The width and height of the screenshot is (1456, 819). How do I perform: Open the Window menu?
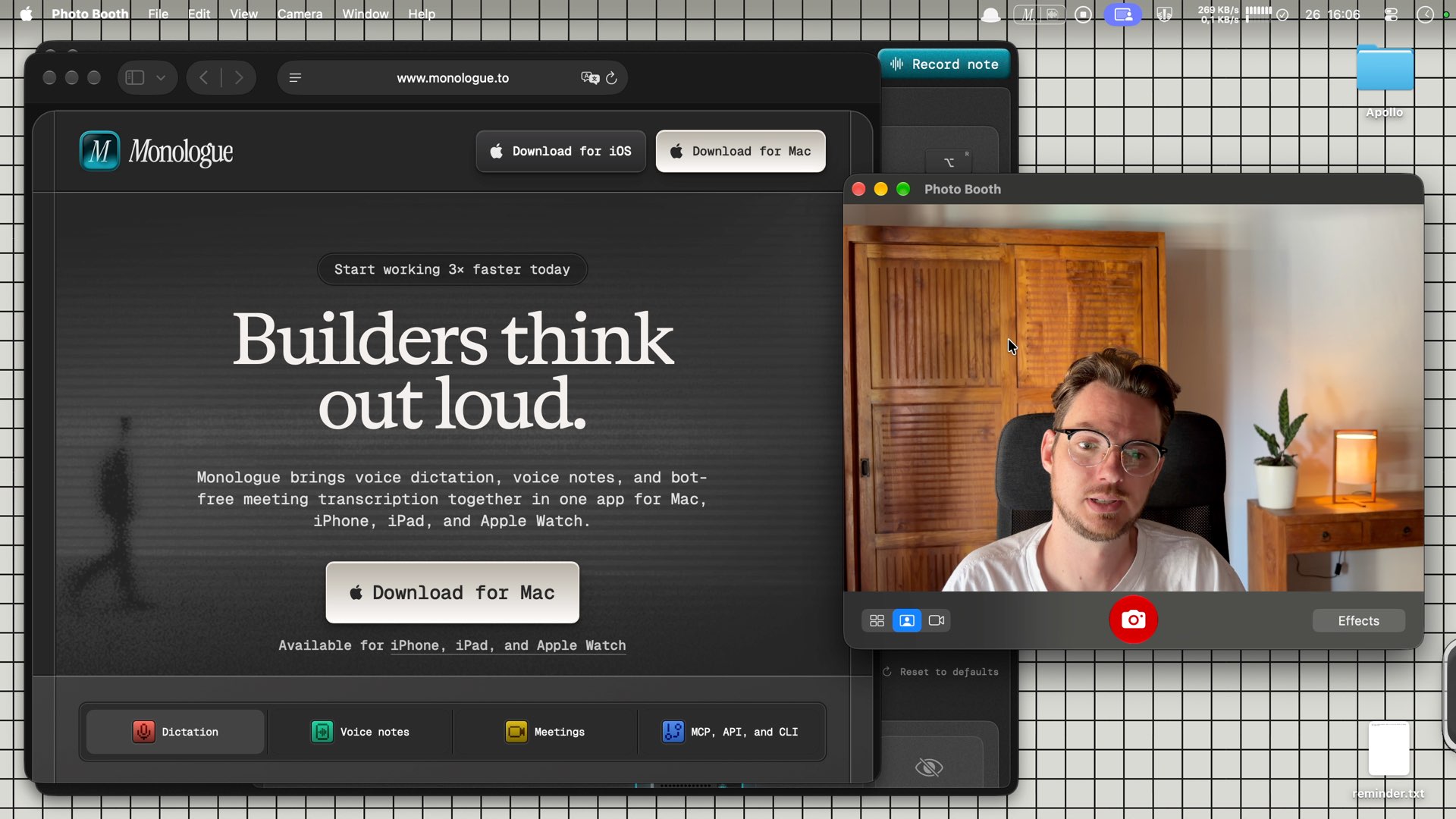tap(365, 14)
